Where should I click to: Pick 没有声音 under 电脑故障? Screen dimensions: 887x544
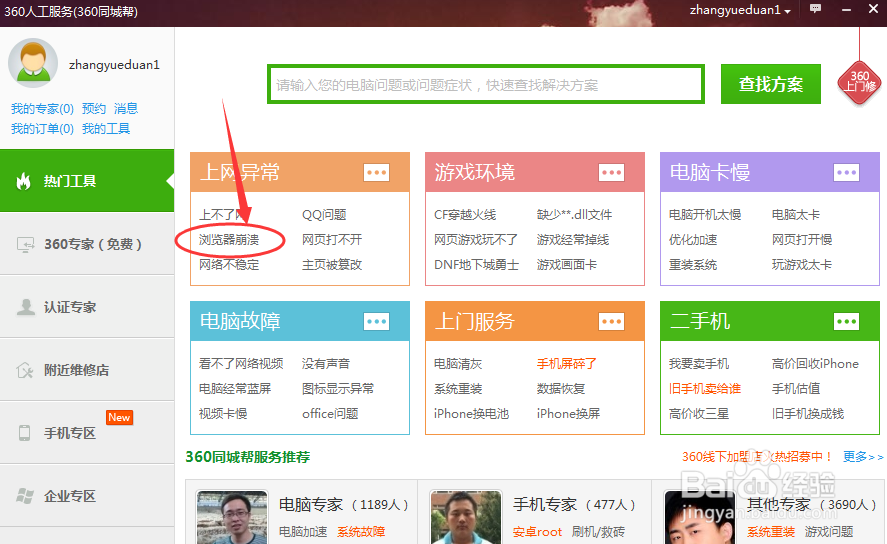pos(326,364)
